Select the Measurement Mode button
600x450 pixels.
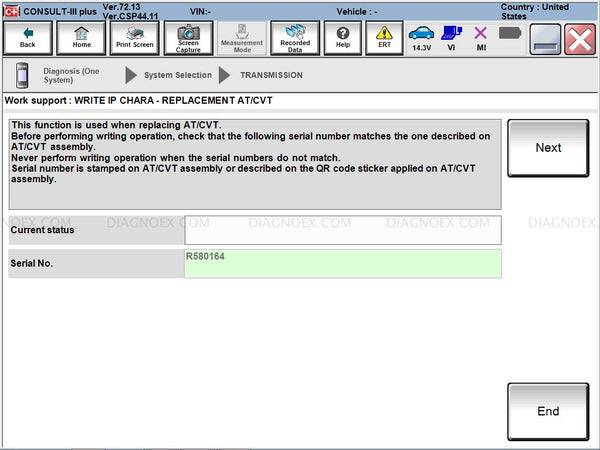(241, 38)
